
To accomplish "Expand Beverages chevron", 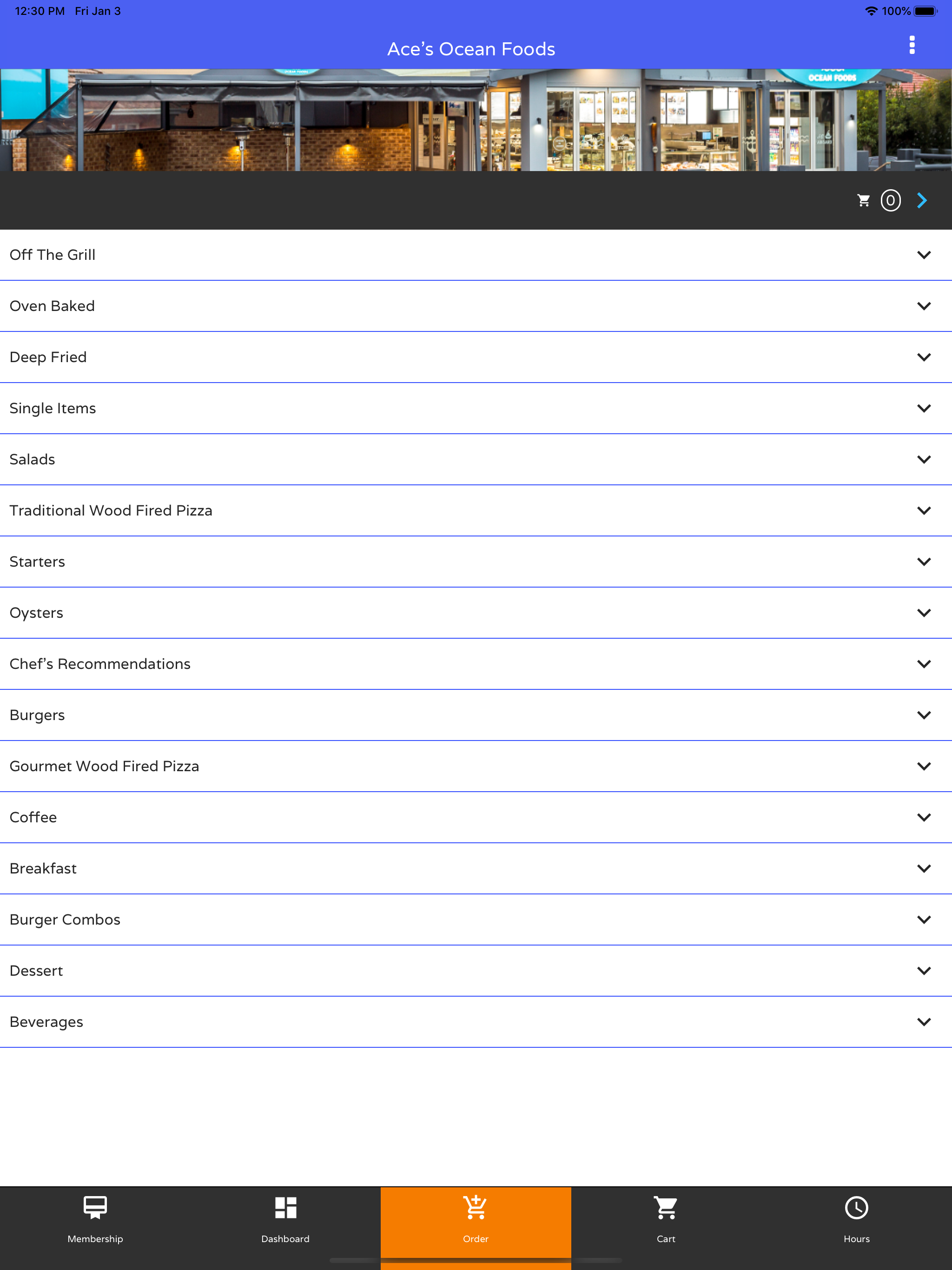I will coord(924,1021).
